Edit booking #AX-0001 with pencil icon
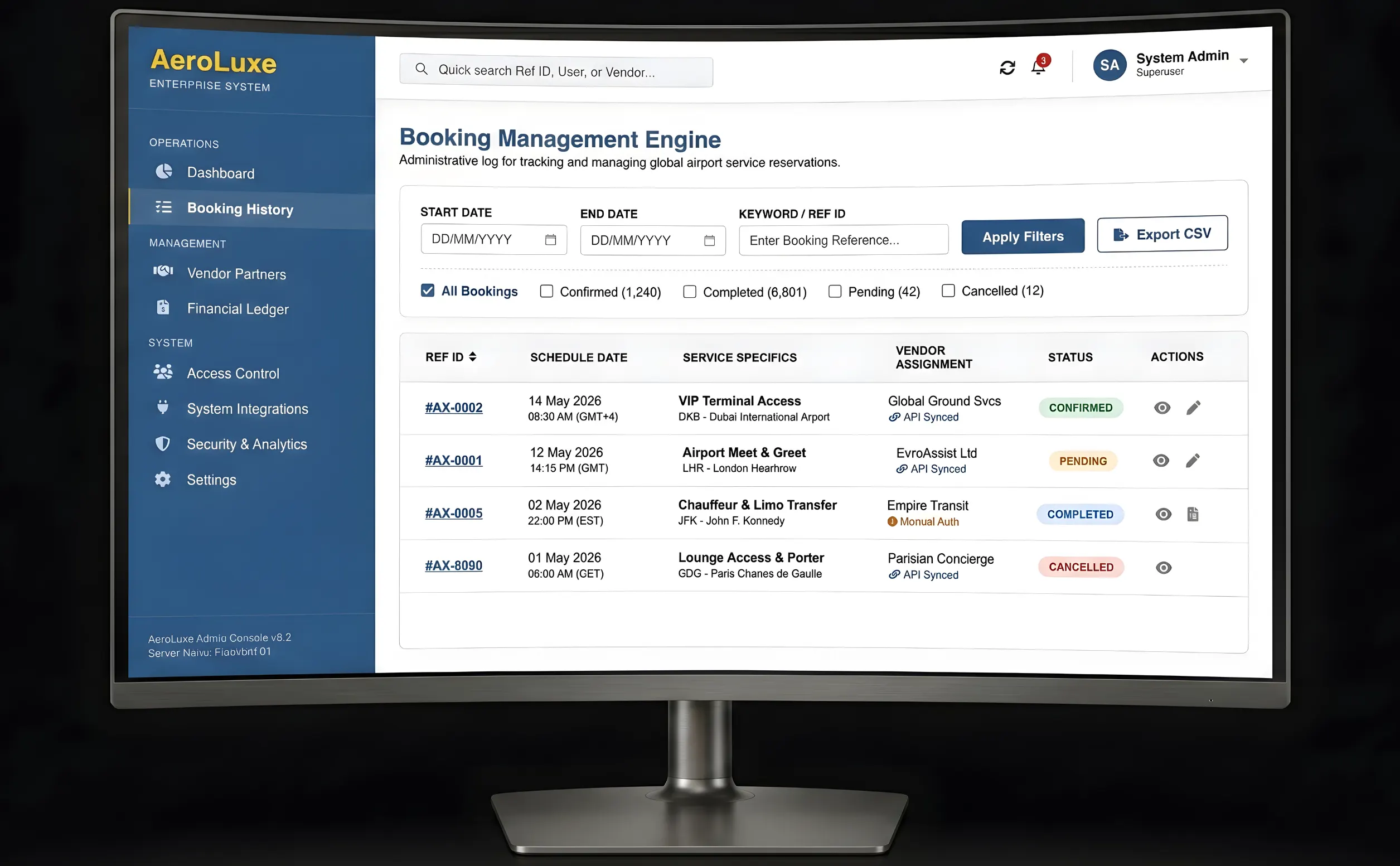 (x=1193, y=461)
